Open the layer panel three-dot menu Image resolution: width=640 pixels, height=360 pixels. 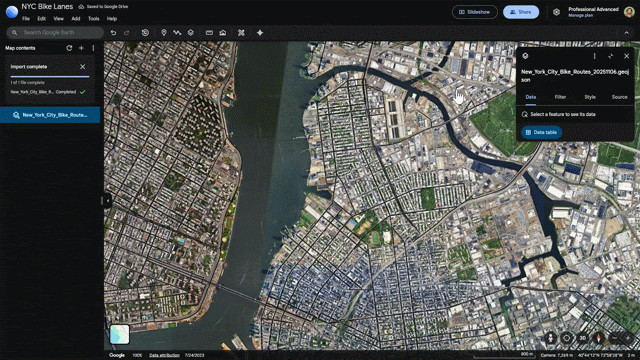(x=594, y=56)
